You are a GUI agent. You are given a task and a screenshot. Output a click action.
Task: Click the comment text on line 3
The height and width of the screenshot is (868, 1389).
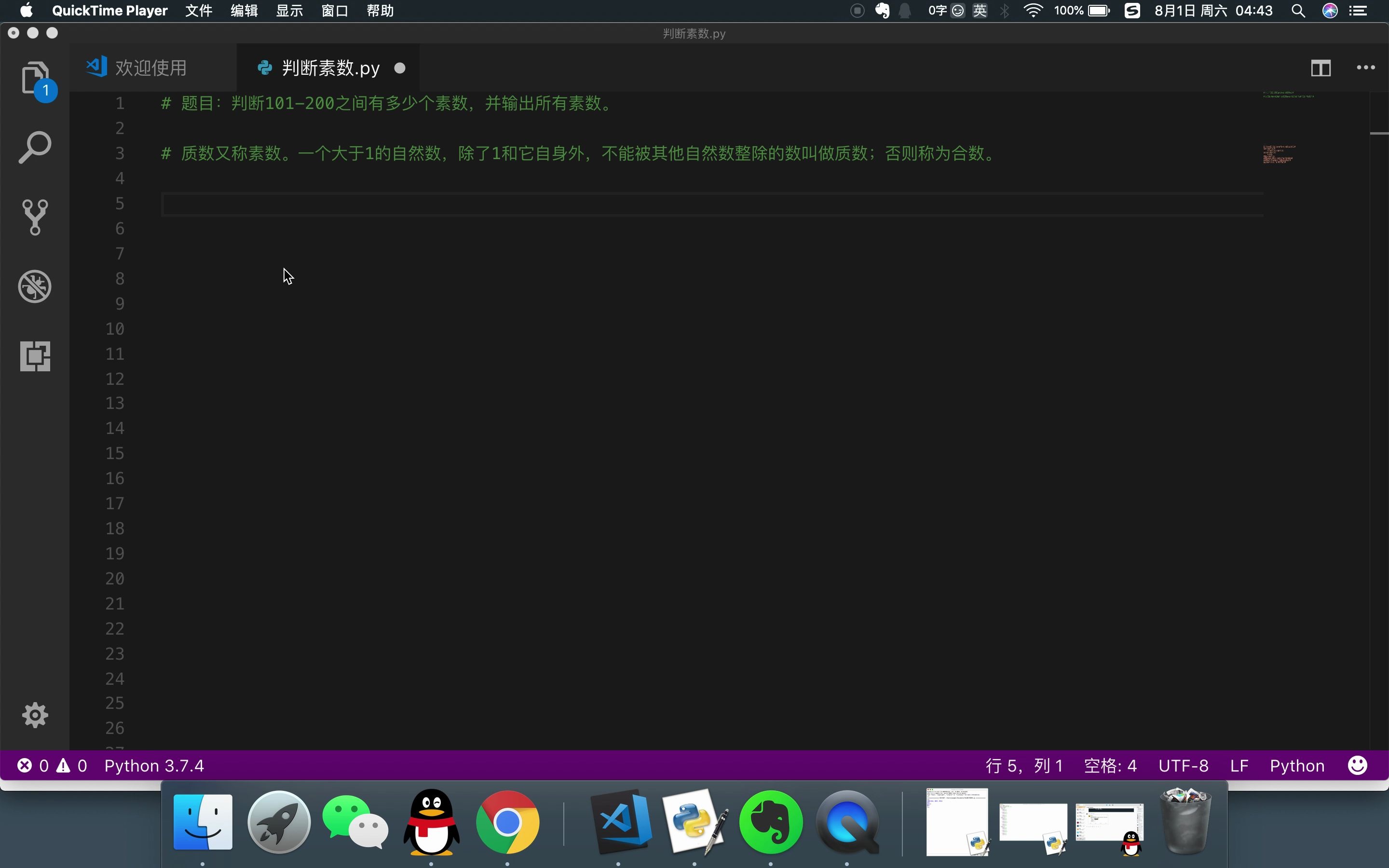pos(580,153)
